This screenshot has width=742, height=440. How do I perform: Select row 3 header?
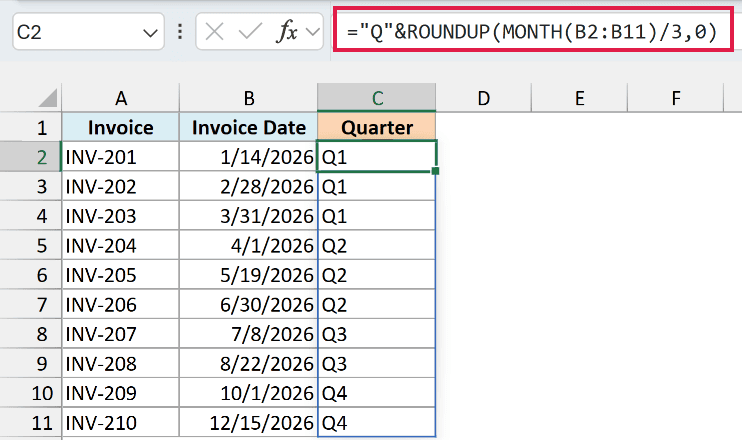[x=31, y=186]
